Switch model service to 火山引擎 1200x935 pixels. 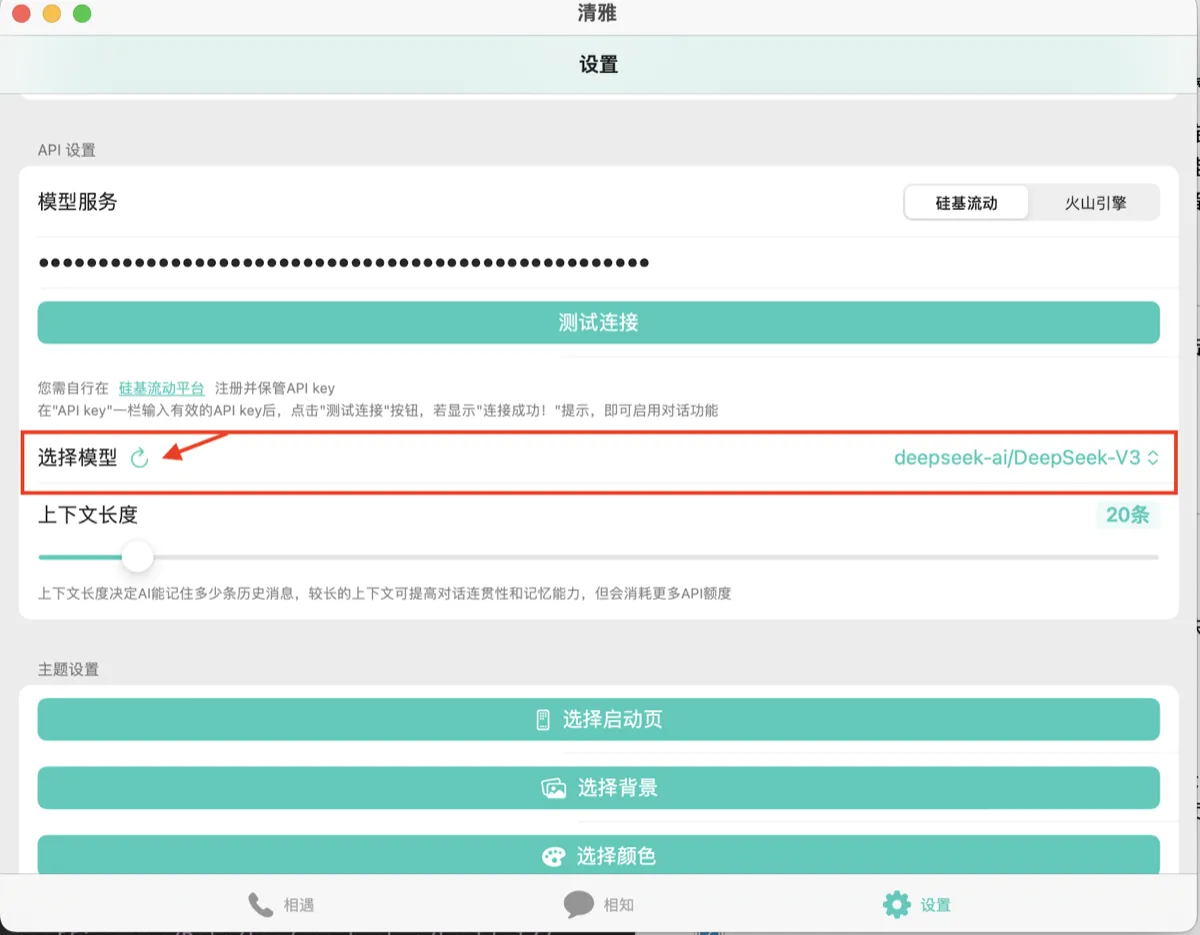point(1095,203)
